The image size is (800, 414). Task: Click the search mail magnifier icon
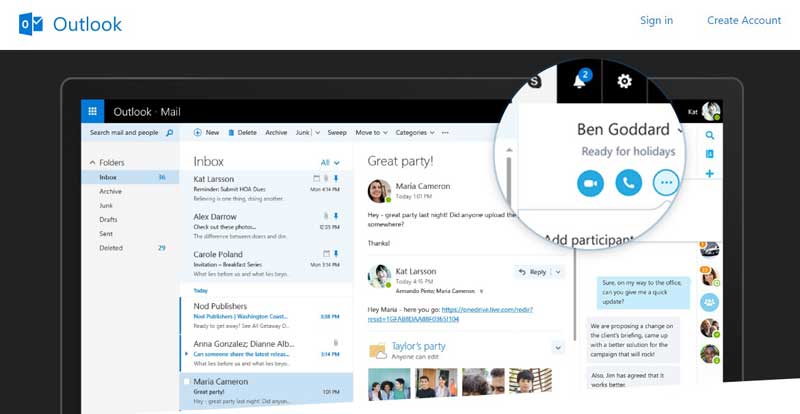point(170,133)
